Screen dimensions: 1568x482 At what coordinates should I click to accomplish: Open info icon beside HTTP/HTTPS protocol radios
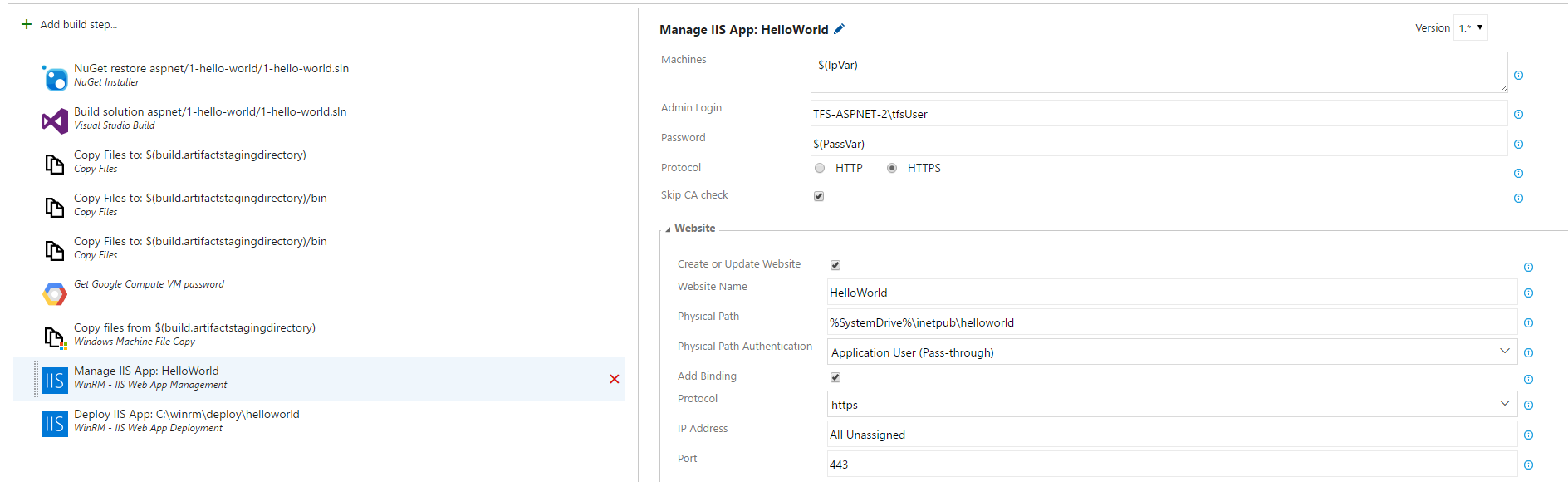[1519, 174]
